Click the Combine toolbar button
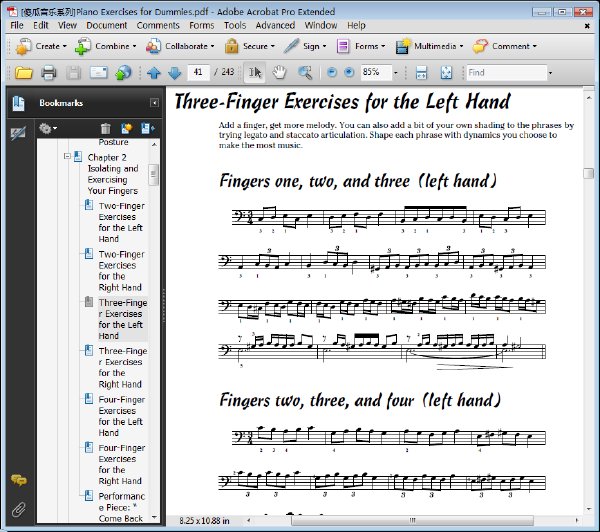This screenshot has height=532, width=600. point(106,46)
